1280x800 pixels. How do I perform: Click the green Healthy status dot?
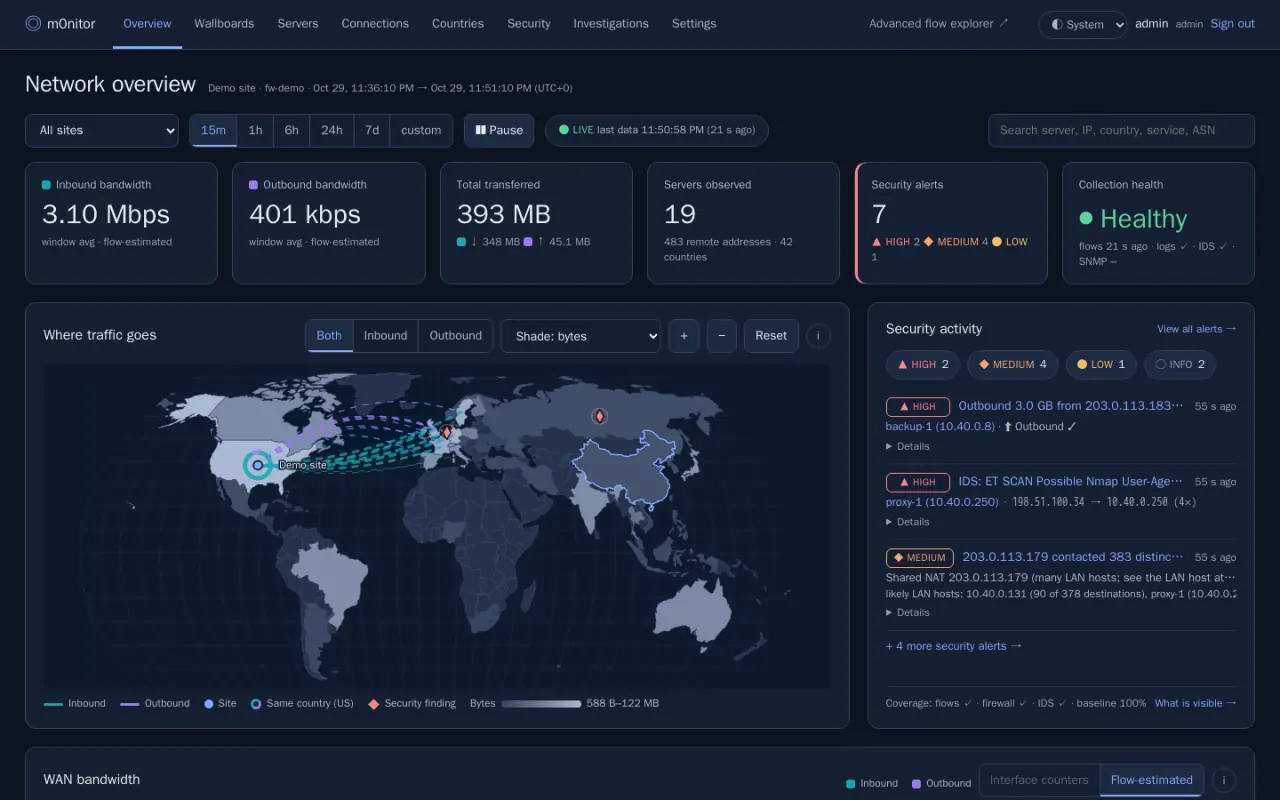point(1086,218)
